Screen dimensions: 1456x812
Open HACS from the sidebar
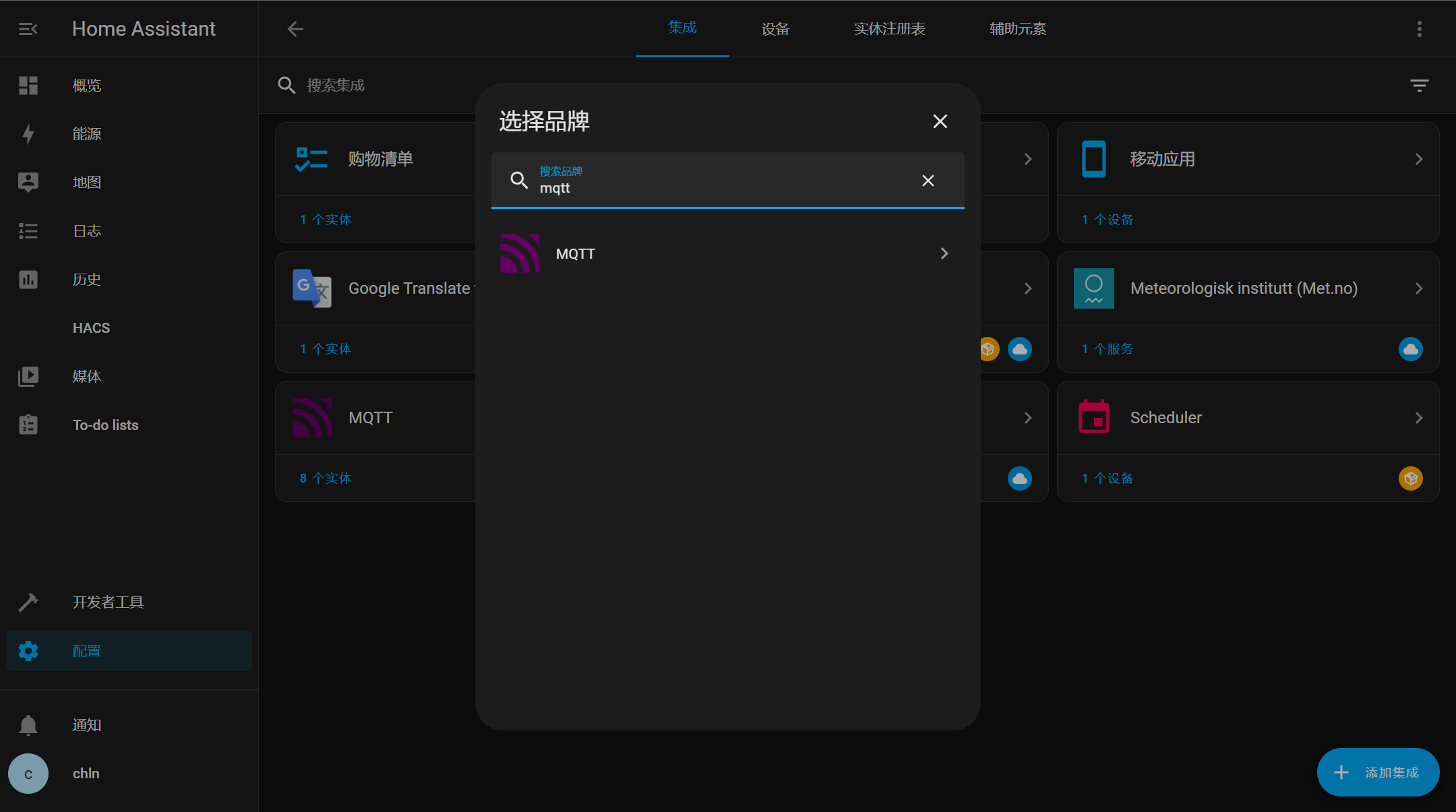click(129, 328)
